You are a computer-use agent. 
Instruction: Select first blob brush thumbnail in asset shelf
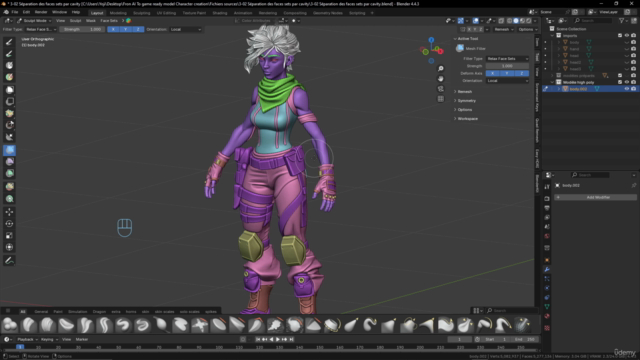point(9,325)
